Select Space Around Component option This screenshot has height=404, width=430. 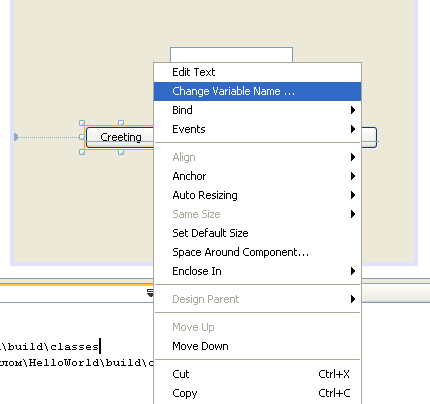coord(257,252)
